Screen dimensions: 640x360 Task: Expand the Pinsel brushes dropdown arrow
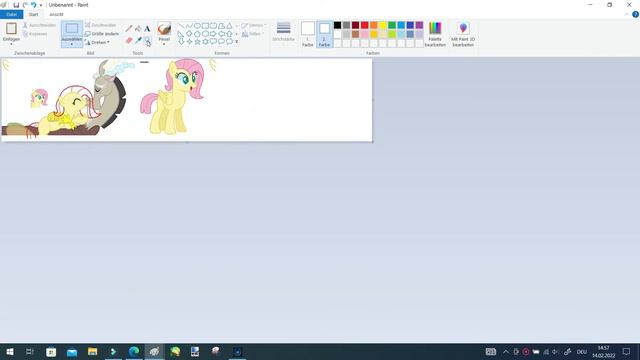(x=164, y=44)
